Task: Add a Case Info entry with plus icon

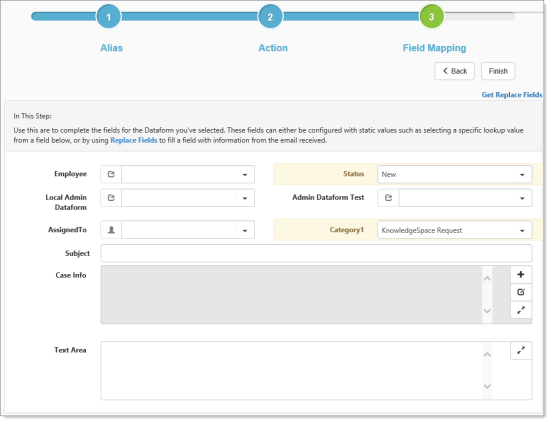Action: point(521,275)
